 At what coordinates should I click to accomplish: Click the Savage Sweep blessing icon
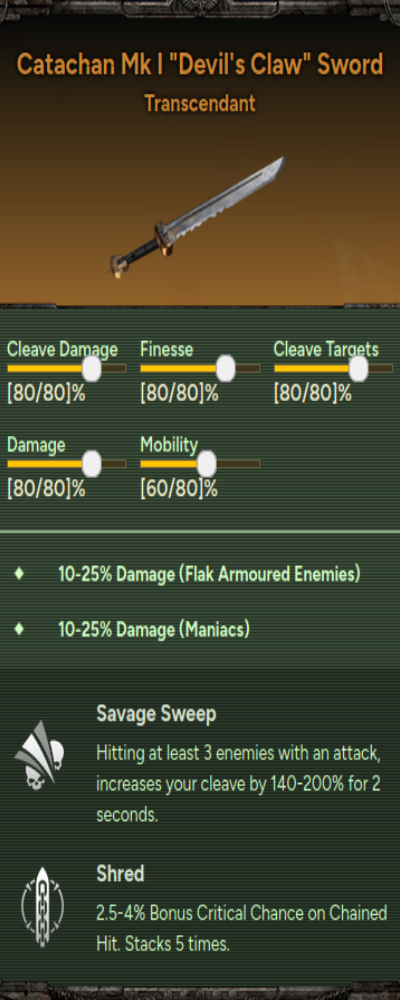tap(40, 756)
